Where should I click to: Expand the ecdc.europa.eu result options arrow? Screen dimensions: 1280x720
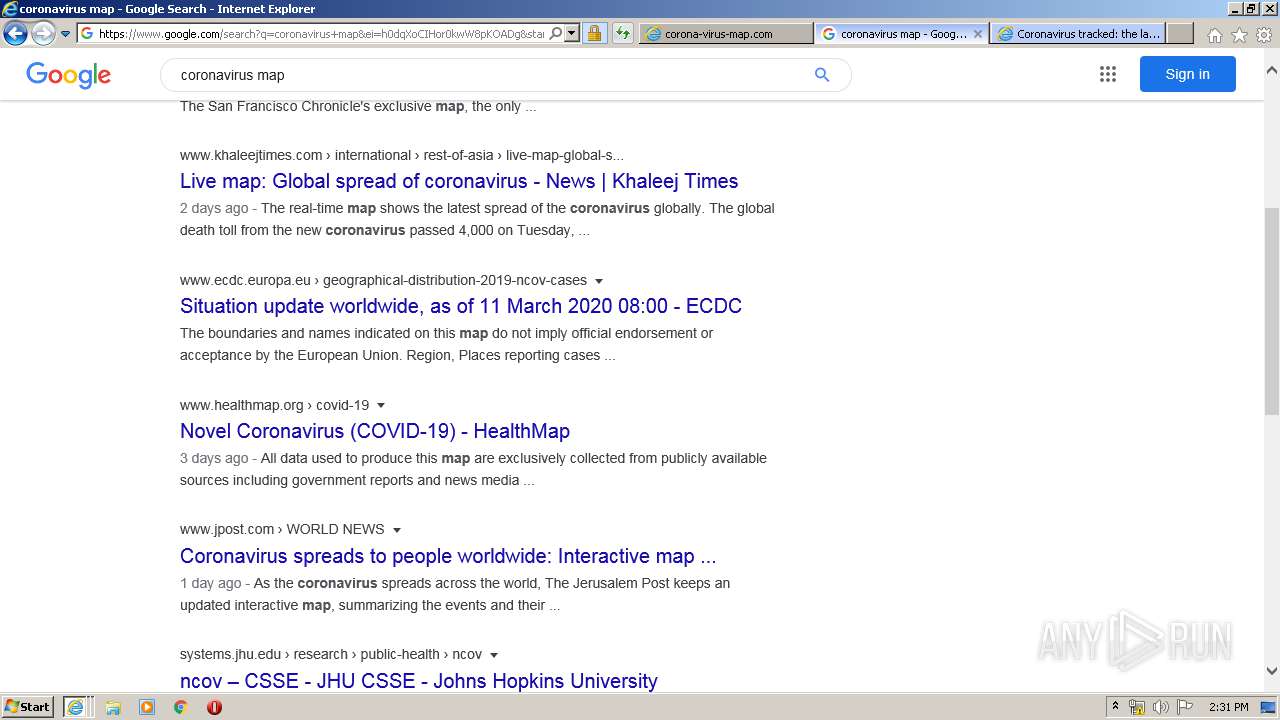pyautogui.click(x=598, y=281)
